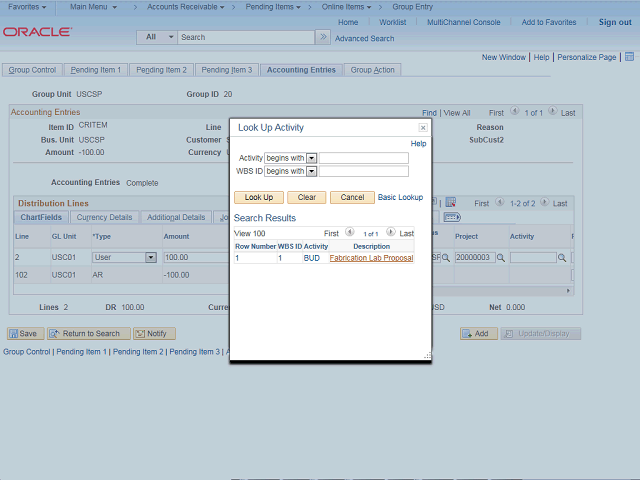This screenshot has height=480, width=640.
Task: Open Advanced Search link
Action: (364, 38)
